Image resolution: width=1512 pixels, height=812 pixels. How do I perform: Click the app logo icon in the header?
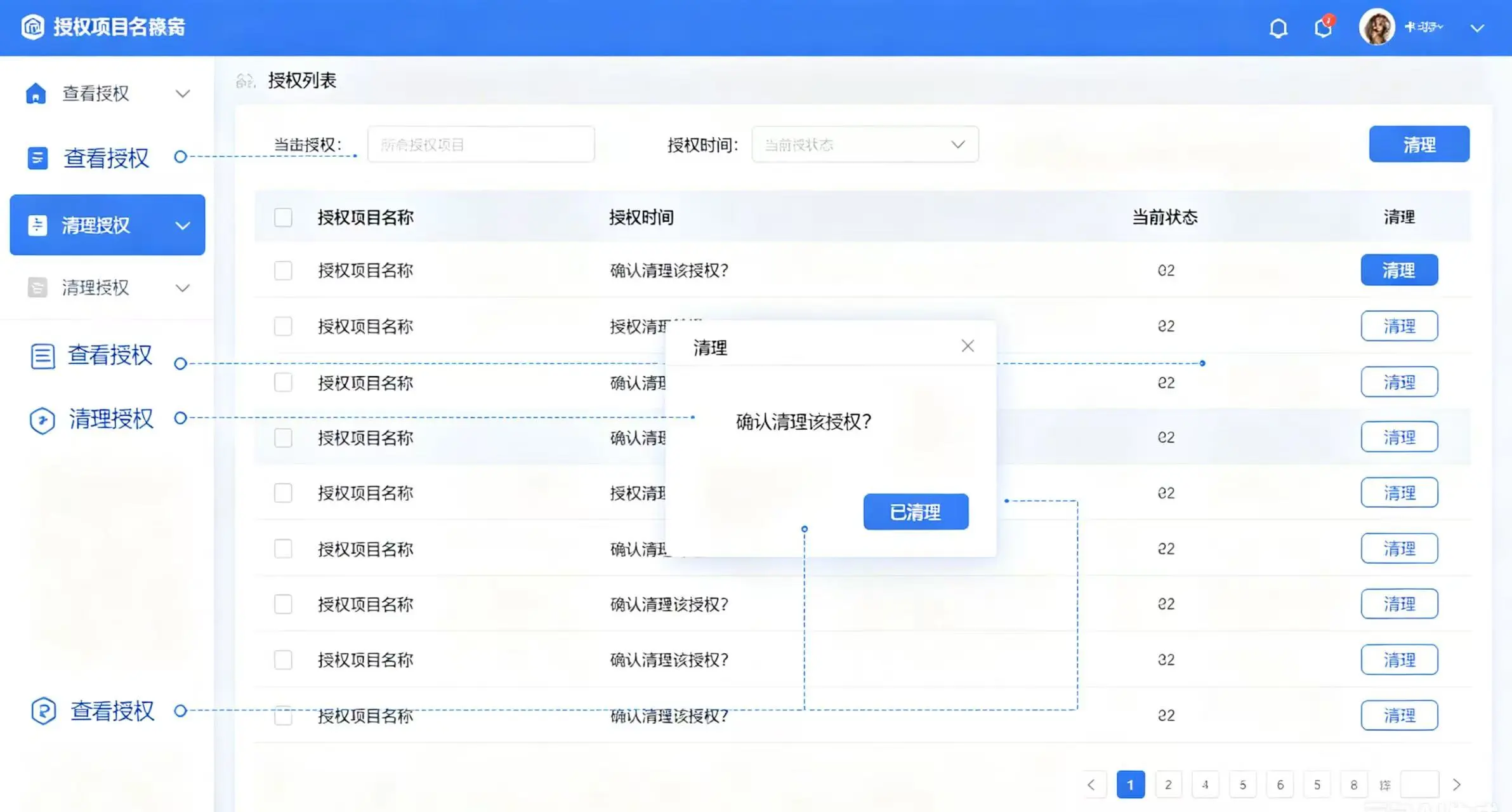click(x=32, y=27)
